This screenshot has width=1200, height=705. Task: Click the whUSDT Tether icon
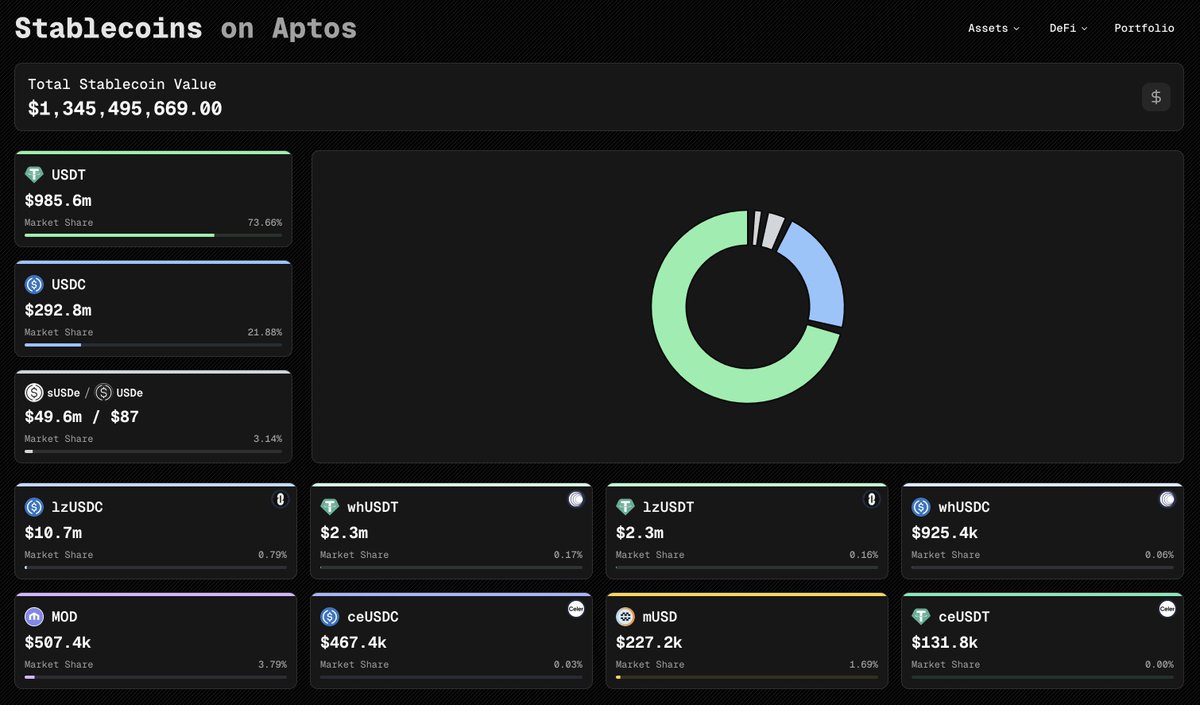330,507
